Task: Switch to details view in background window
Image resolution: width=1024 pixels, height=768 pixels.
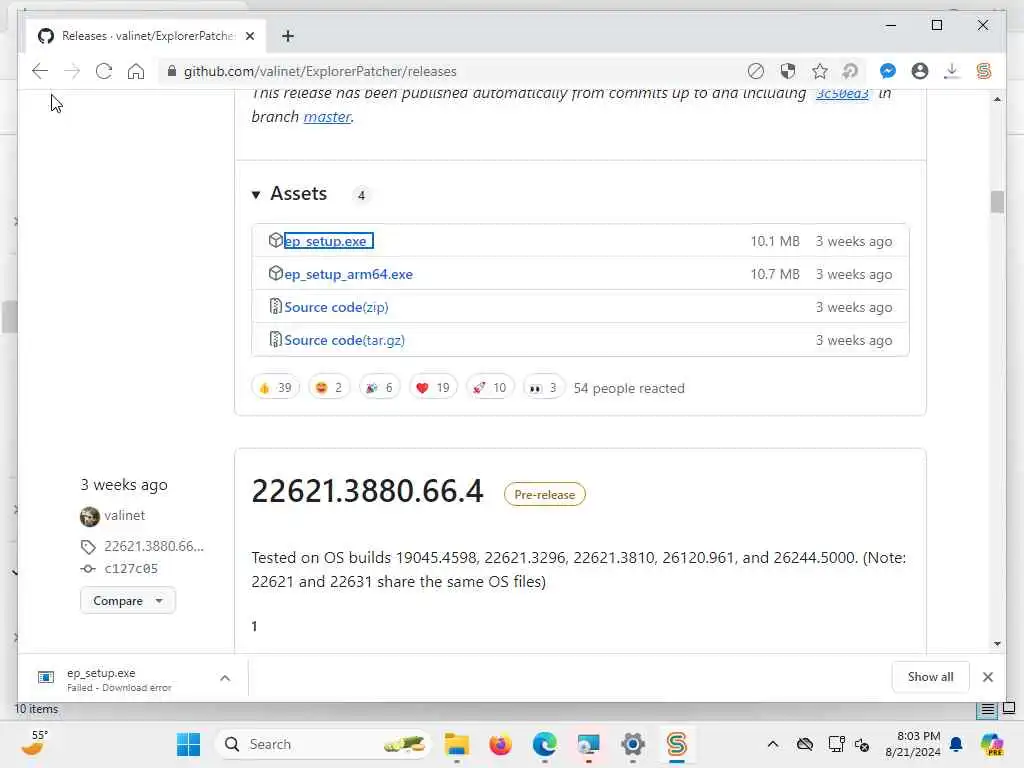Action: 987,709
